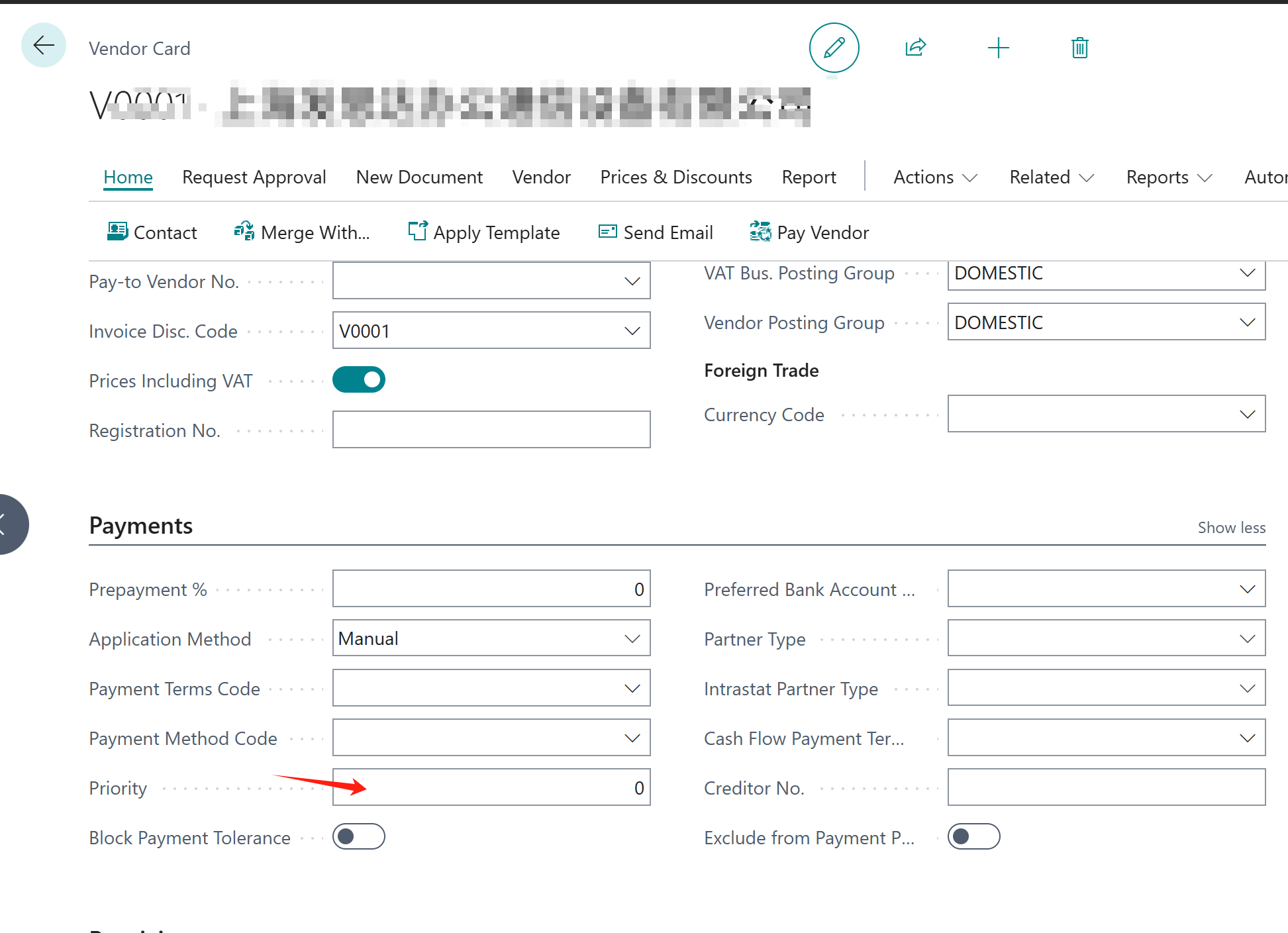Click the share icon
1288x933 pixels.
915,48
